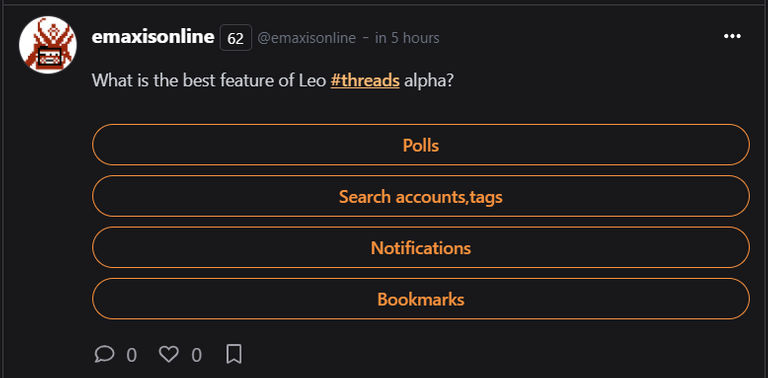The image size is (768, 378).
Task: Click the reputation badge showing 62
Action: [x=236, y=38]
